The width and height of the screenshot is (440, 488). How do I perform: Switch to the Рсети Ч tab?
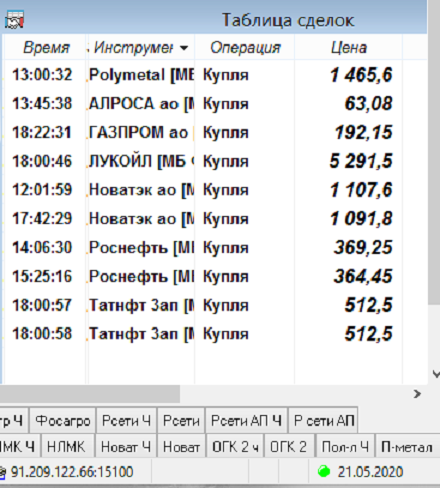click(126, 421)
